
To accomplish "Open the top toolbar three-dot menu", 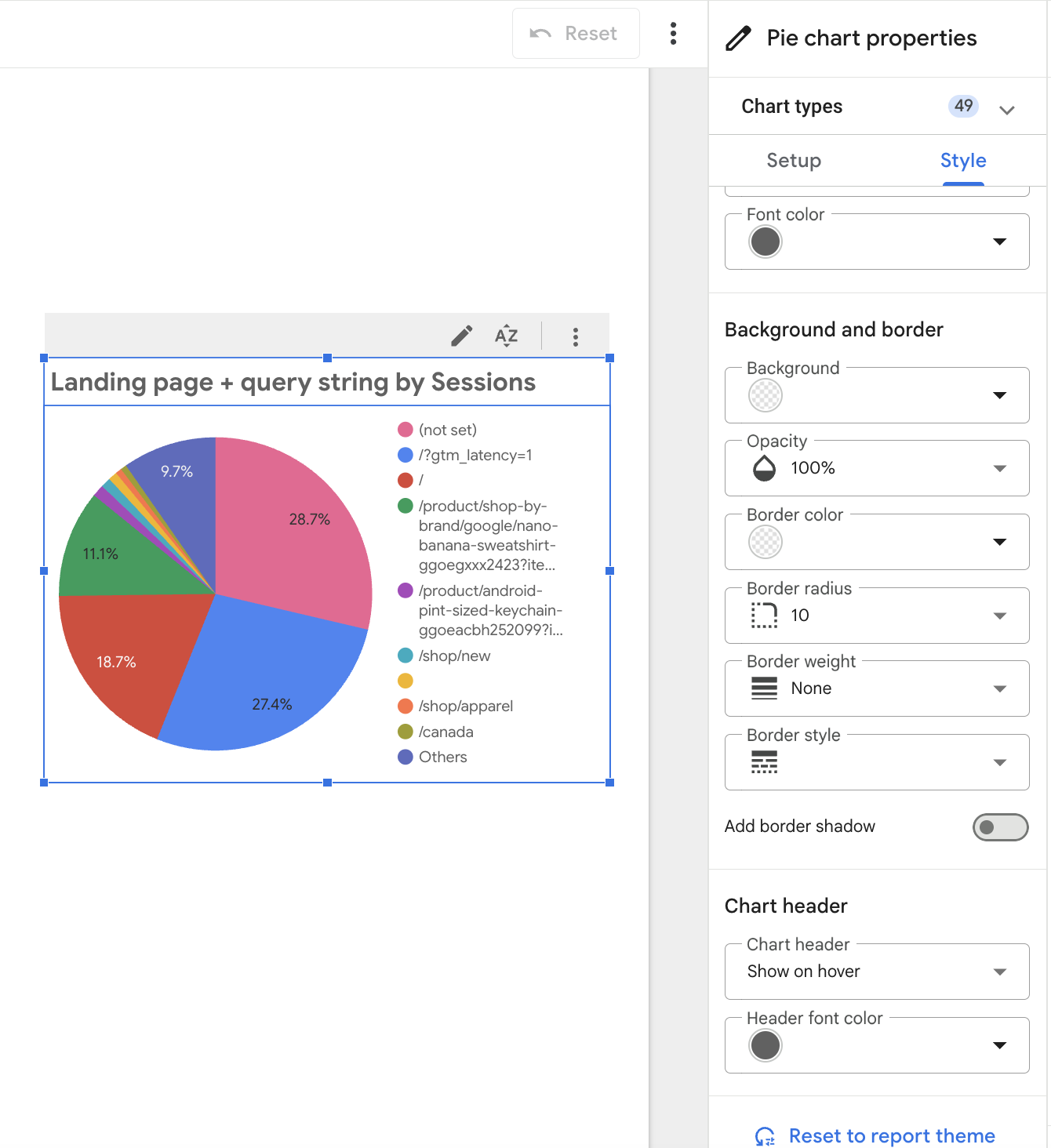I will tap(673, 33).
